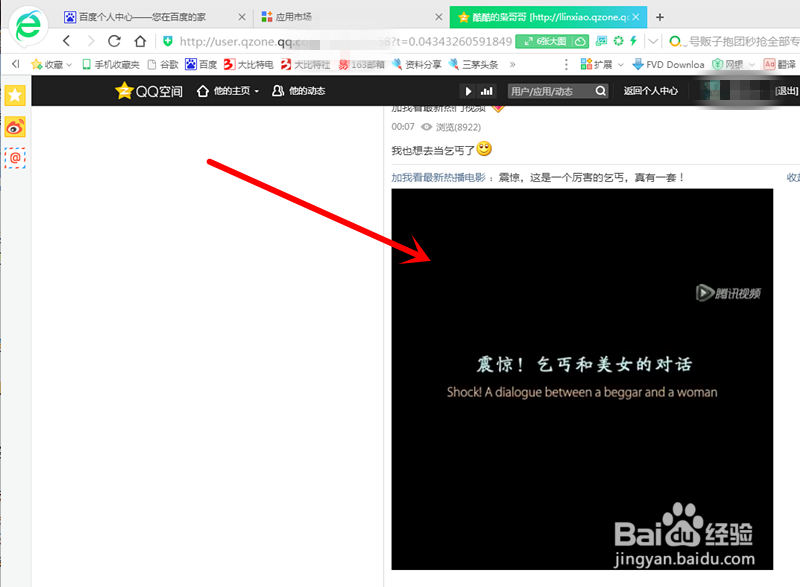
Task: Expand the address bar dropdown chevron
Action: click(653, 41)
